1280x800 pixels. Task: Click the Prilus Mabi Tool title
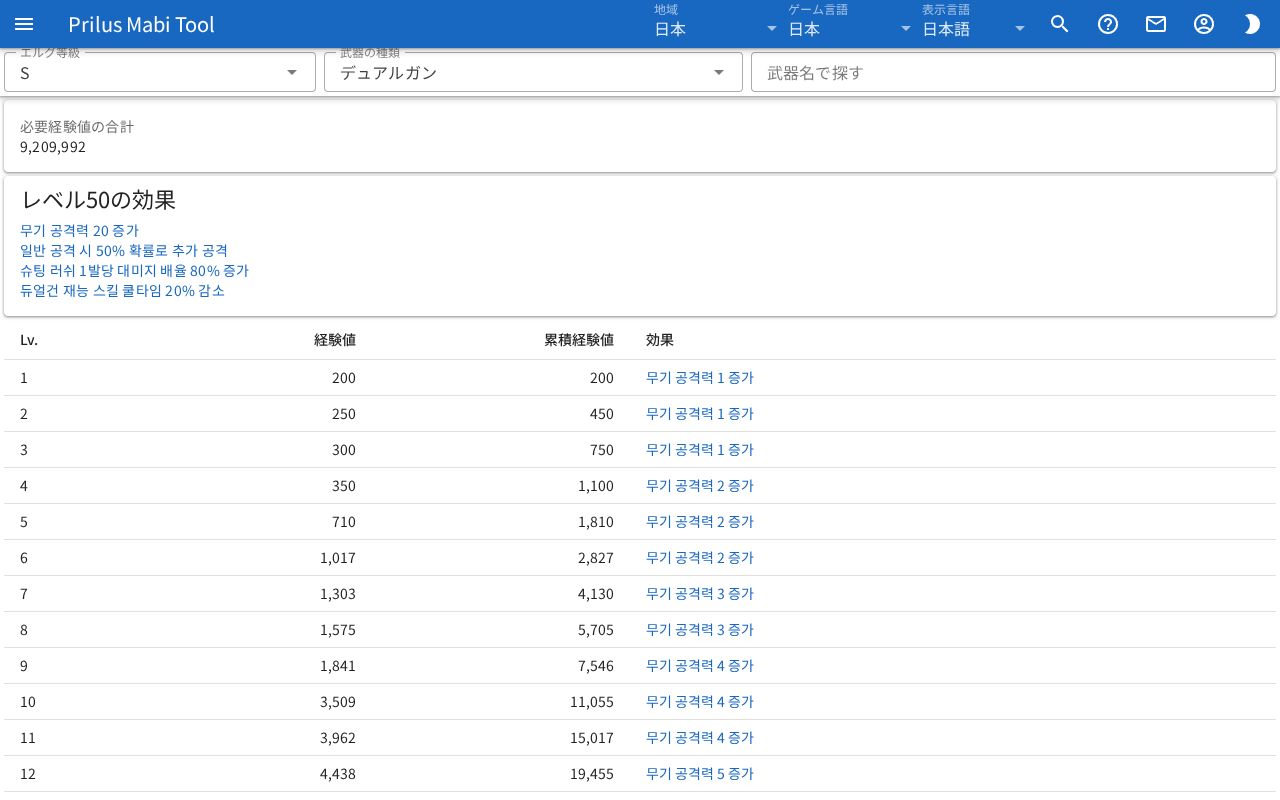[141, 24]
